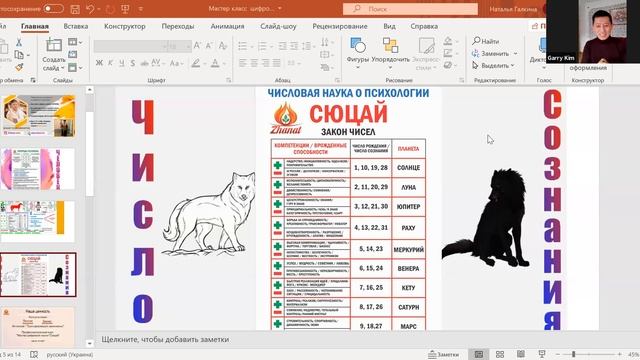Start slideshow from beginning icon in title bar
This screenshot has height=360, width=640.
[125, 9]
